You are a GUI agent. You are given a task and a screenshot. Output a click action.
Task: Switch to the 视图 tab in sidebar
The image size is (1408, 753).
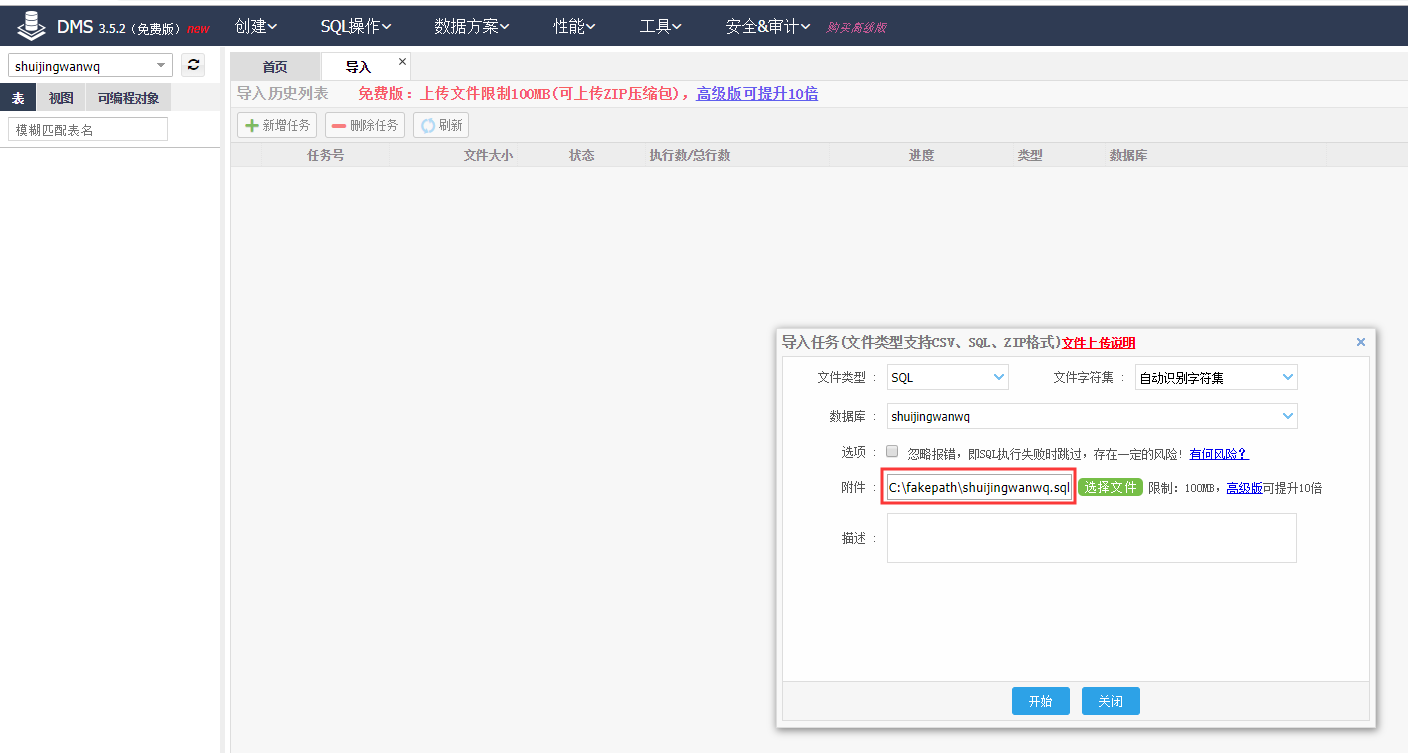click(x=61, y=98)
